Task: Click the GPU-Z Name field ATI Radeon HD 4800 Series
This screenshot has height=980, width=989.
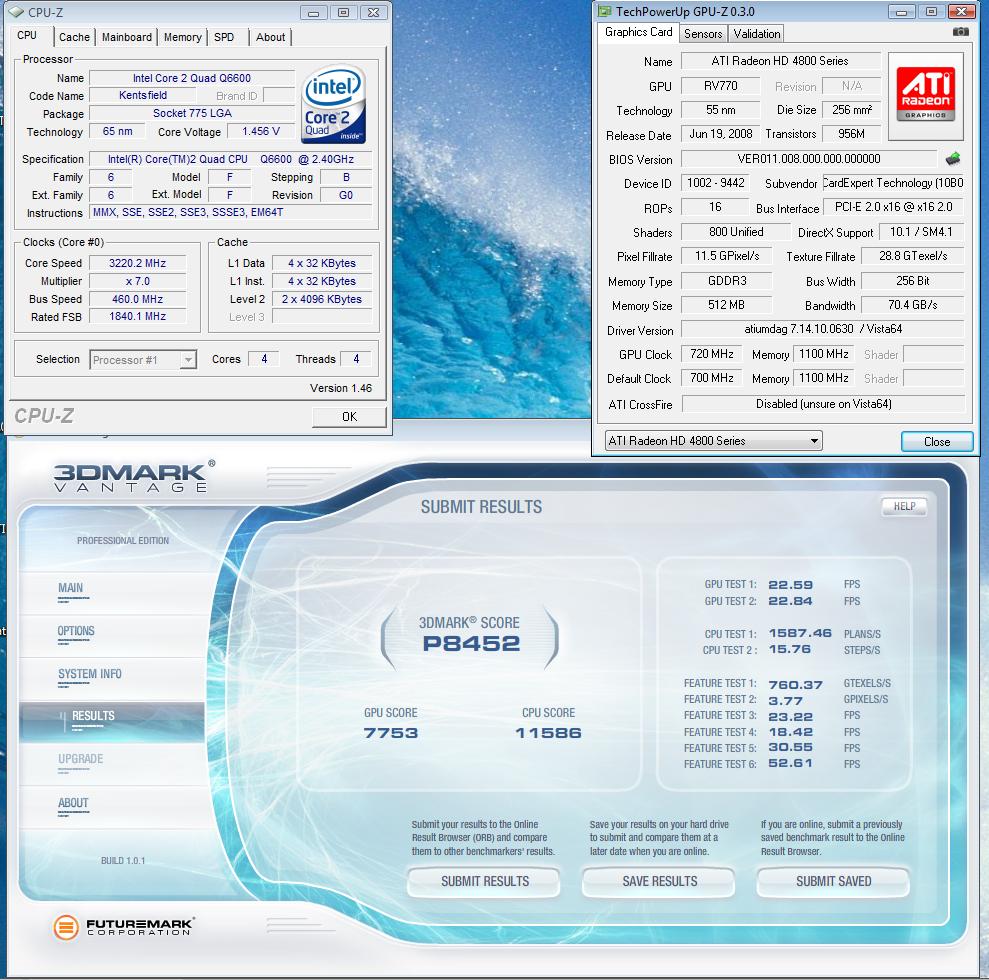Action: 780,61
